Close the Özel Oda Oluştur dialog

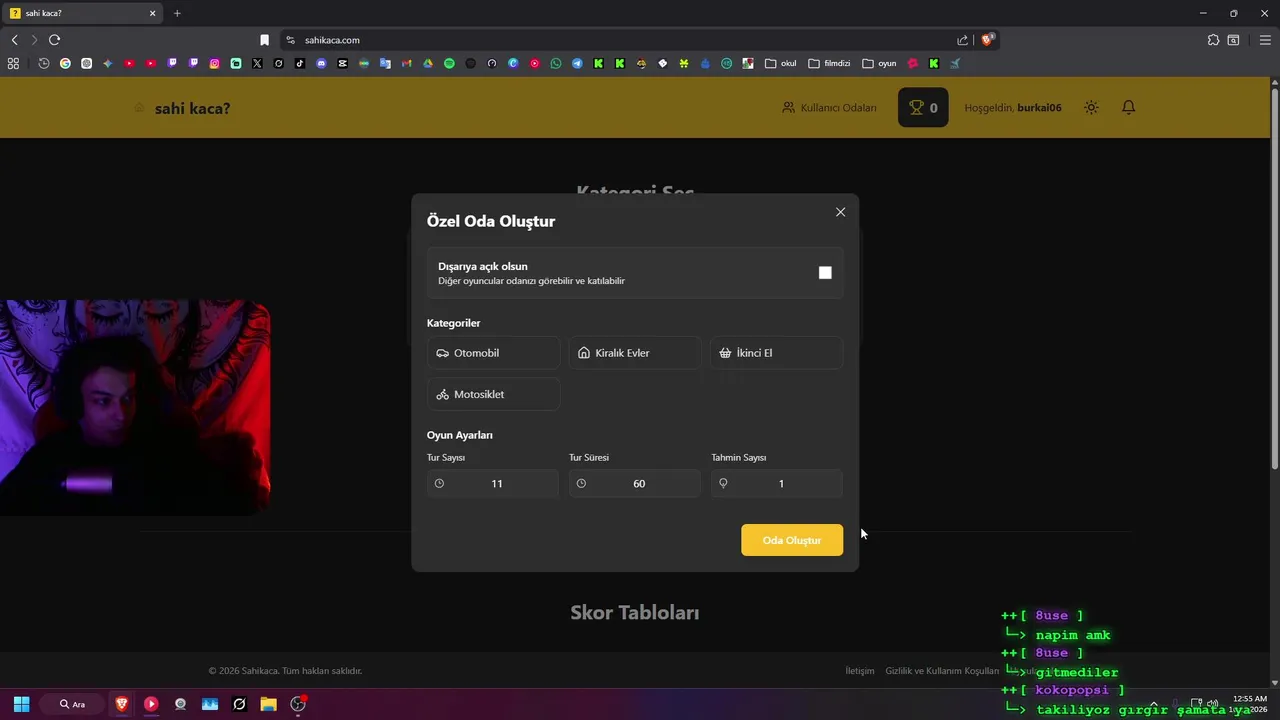pos(840,212)
